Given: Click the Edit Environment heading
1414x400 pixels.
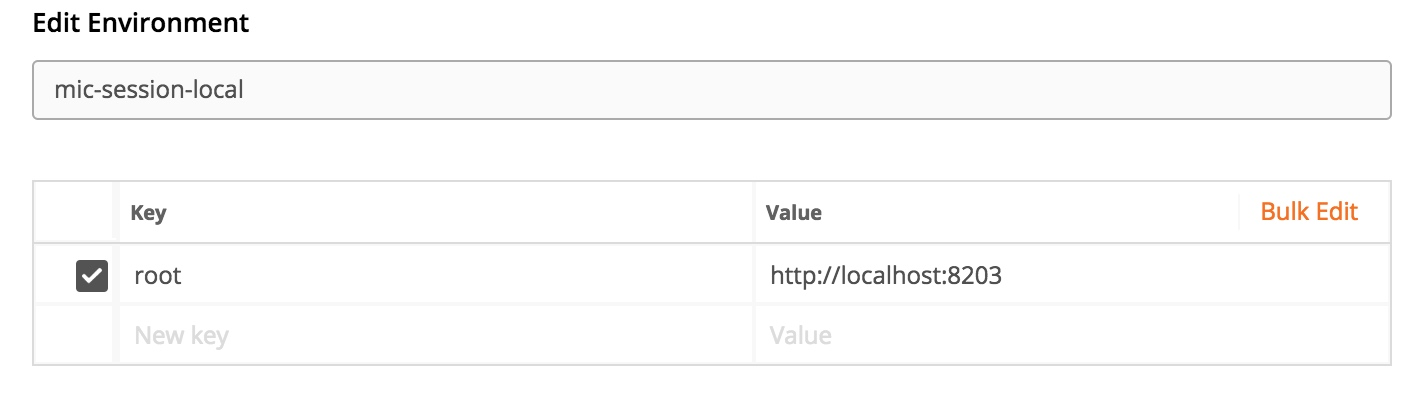Looking at the screenshot, I should [x=141, y=23].
